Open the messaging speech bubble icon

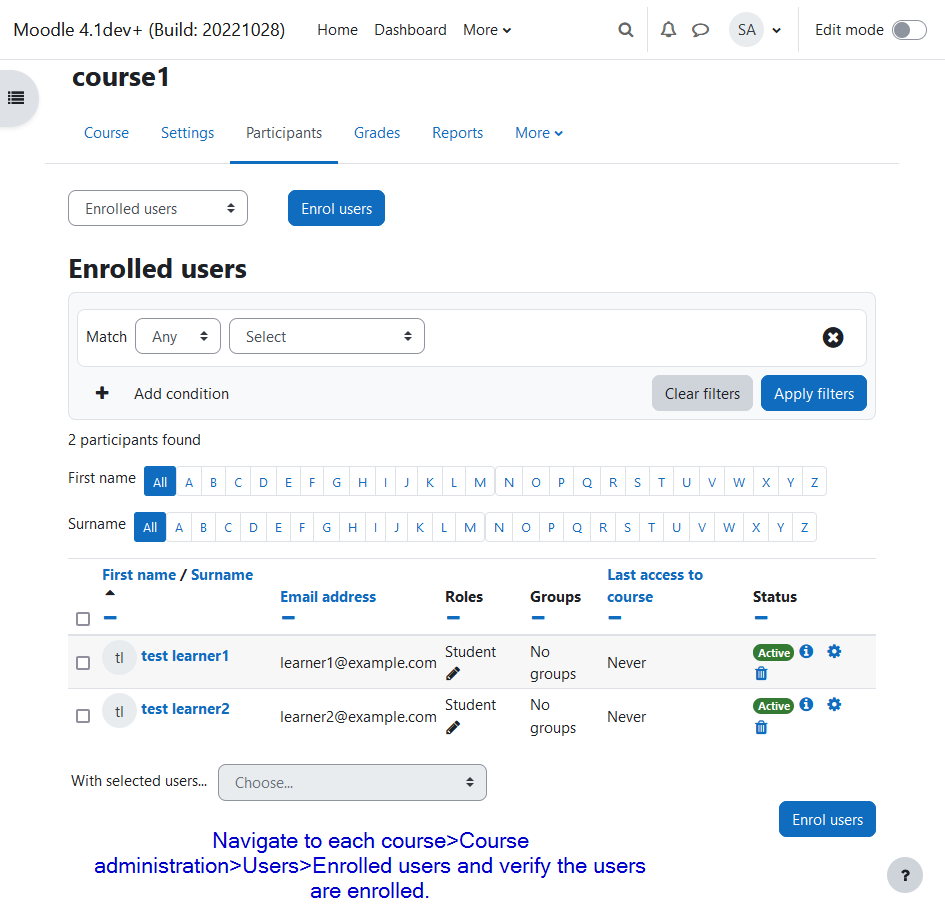coord(700,30)
